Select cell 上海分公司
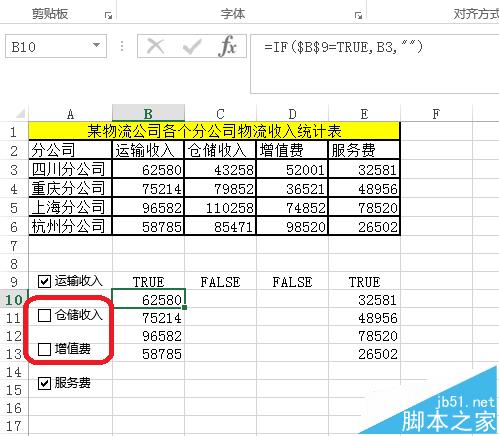This screenshot has height=436, width=499. pos(70,207)
